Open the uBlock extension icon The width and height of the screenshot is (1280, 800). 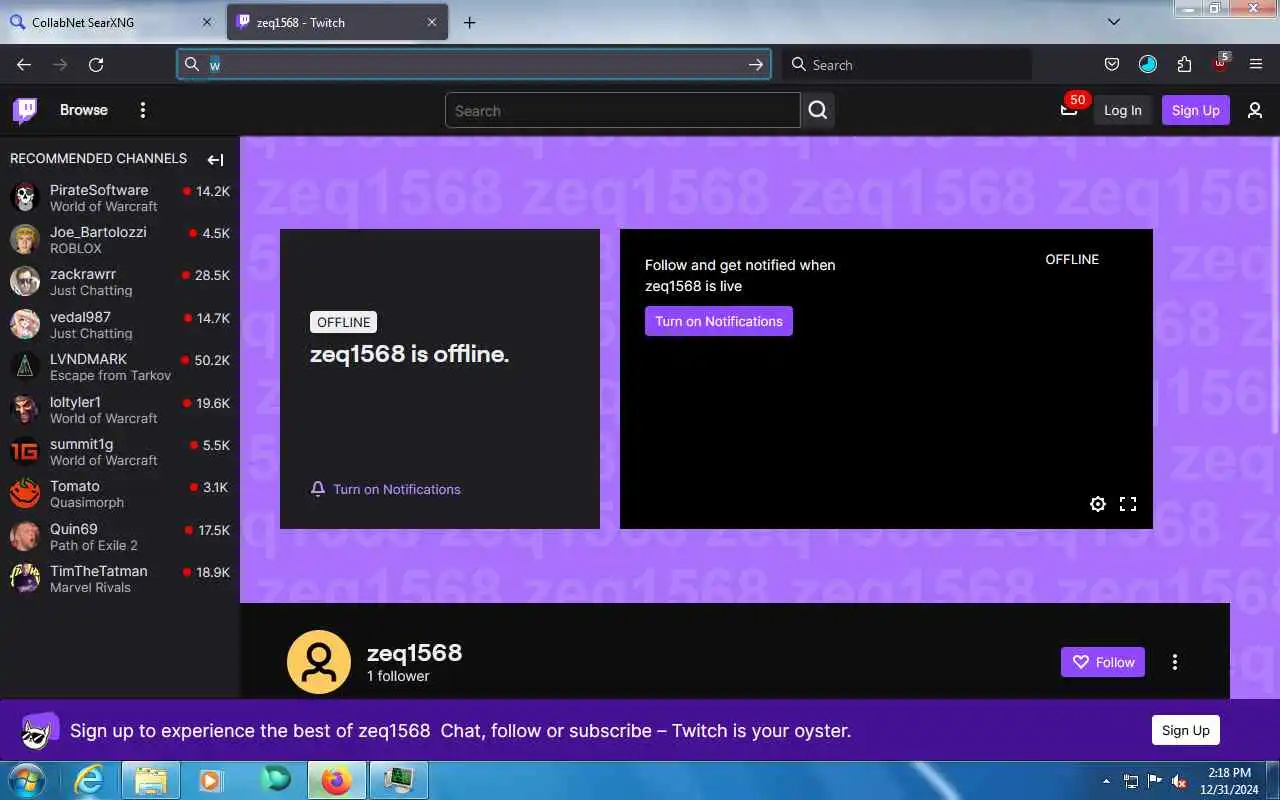coord(1220,64)
